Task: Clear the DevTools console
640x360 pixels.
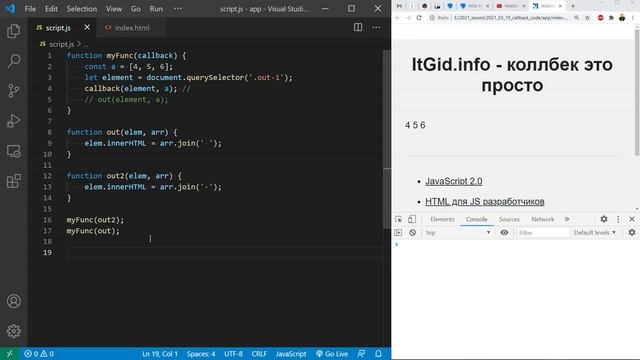Action: click(x=413, y=232)
